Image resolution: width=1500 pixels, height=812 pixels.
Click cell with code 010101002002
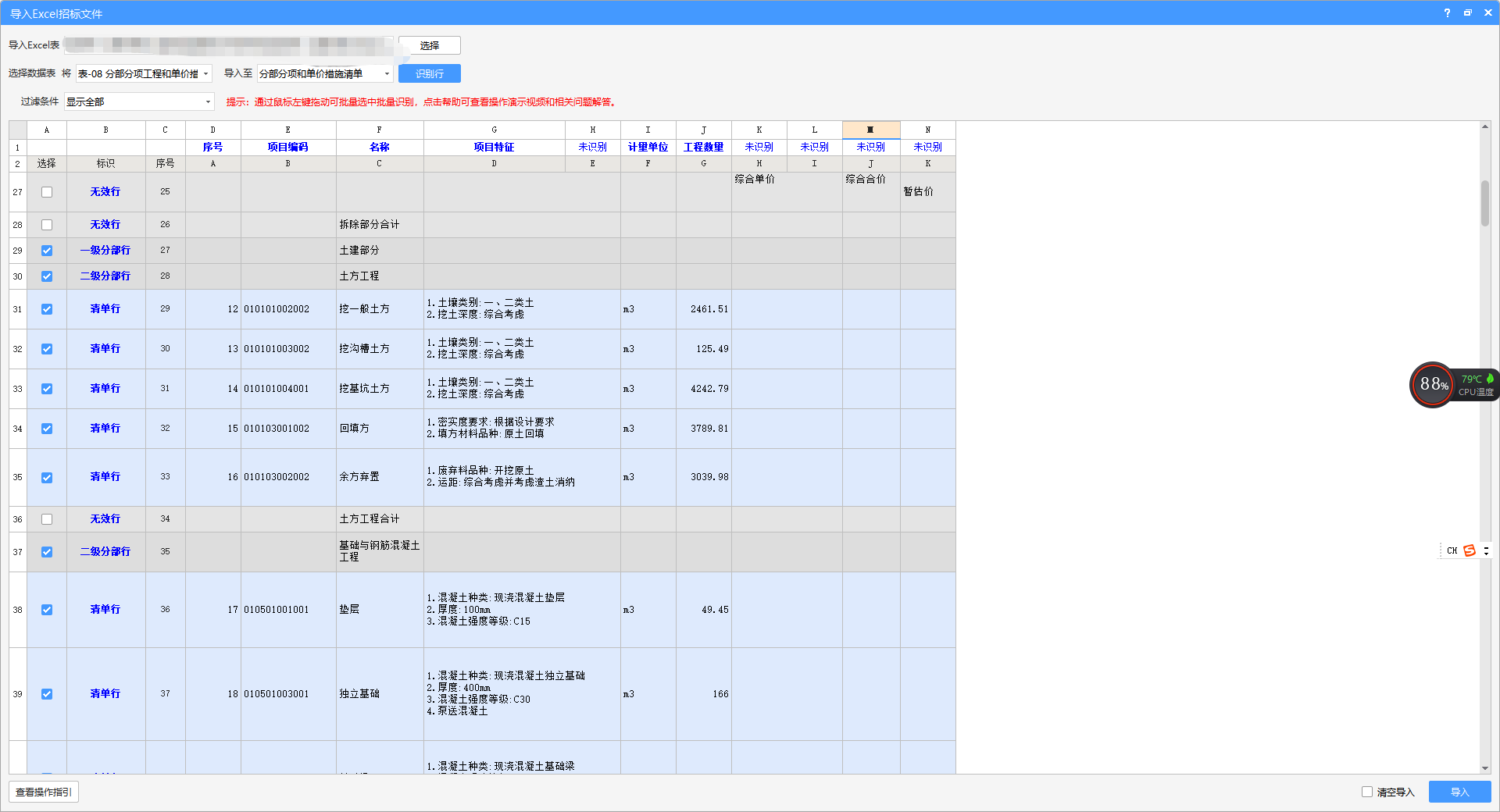coord(288,309)
